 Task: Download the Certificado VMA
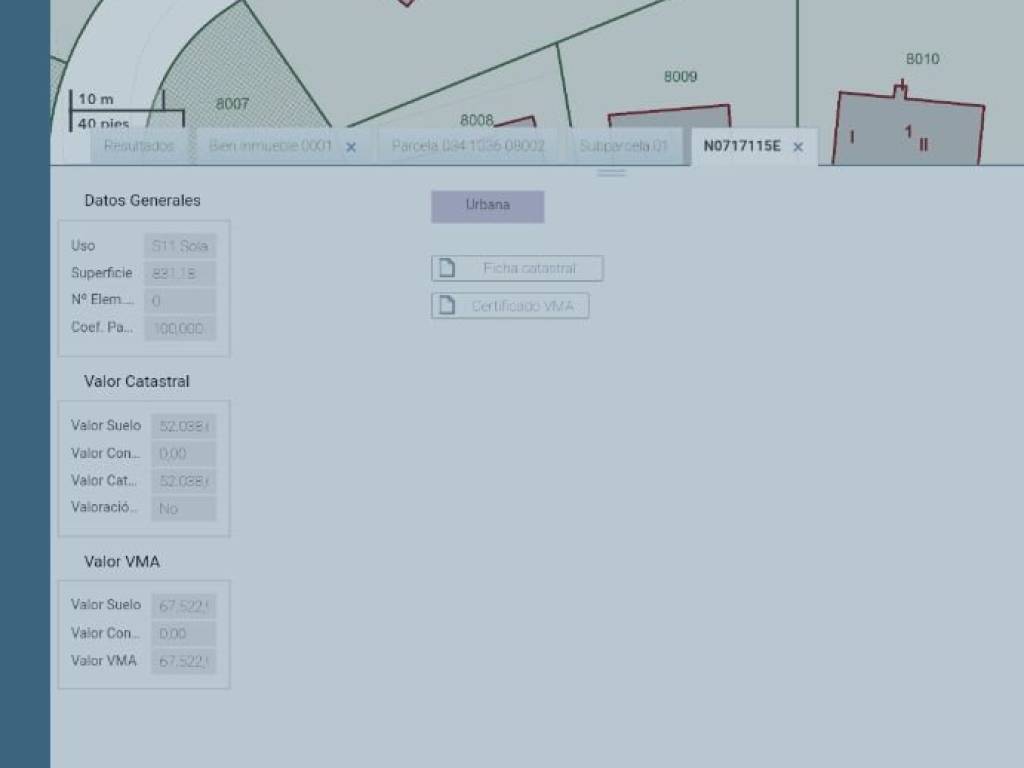pyautogui.click(x=522, y=306)
